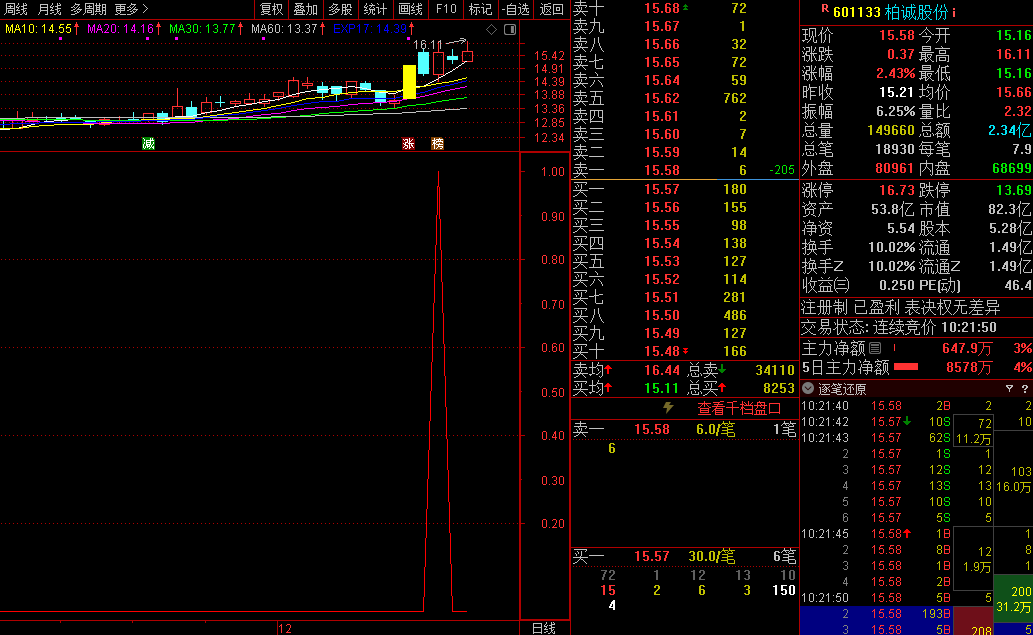Click the 榜 marker below the candles
The image size is (1033, 635).
437,143
